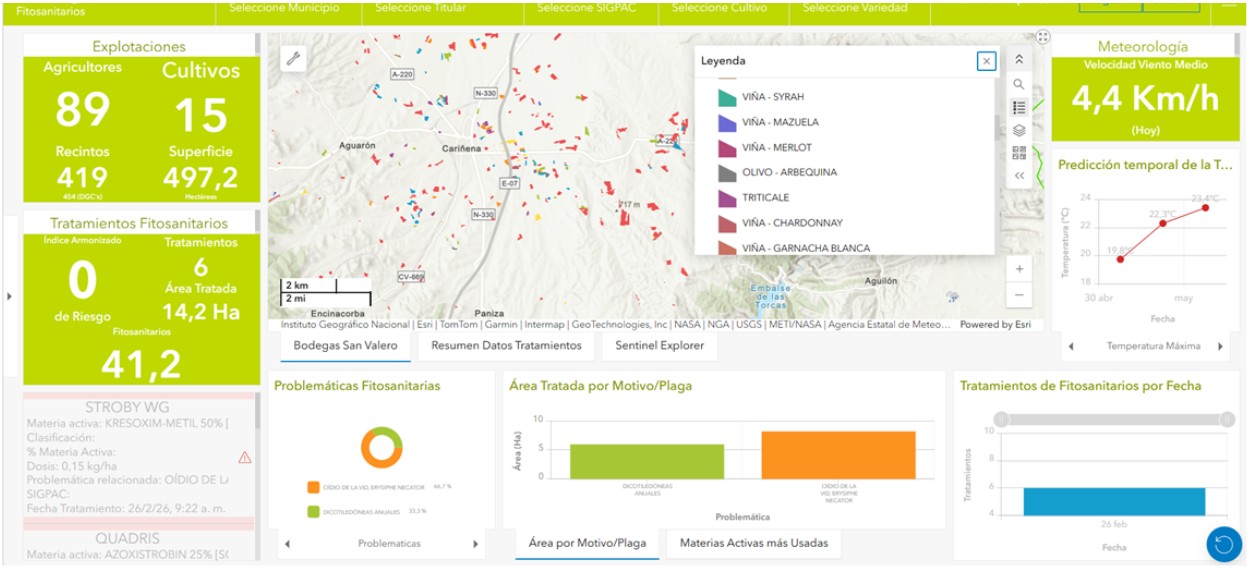Click the blue refresh circle button
Screen dimensions: 1256x582
pyautogui.click(x=1223, y=544)
